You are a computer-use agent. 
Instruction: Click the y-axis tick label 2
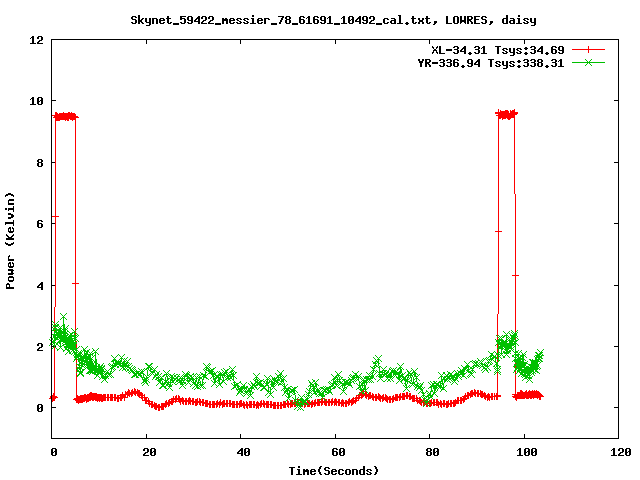pyautogui.click(x=40, y=347)
